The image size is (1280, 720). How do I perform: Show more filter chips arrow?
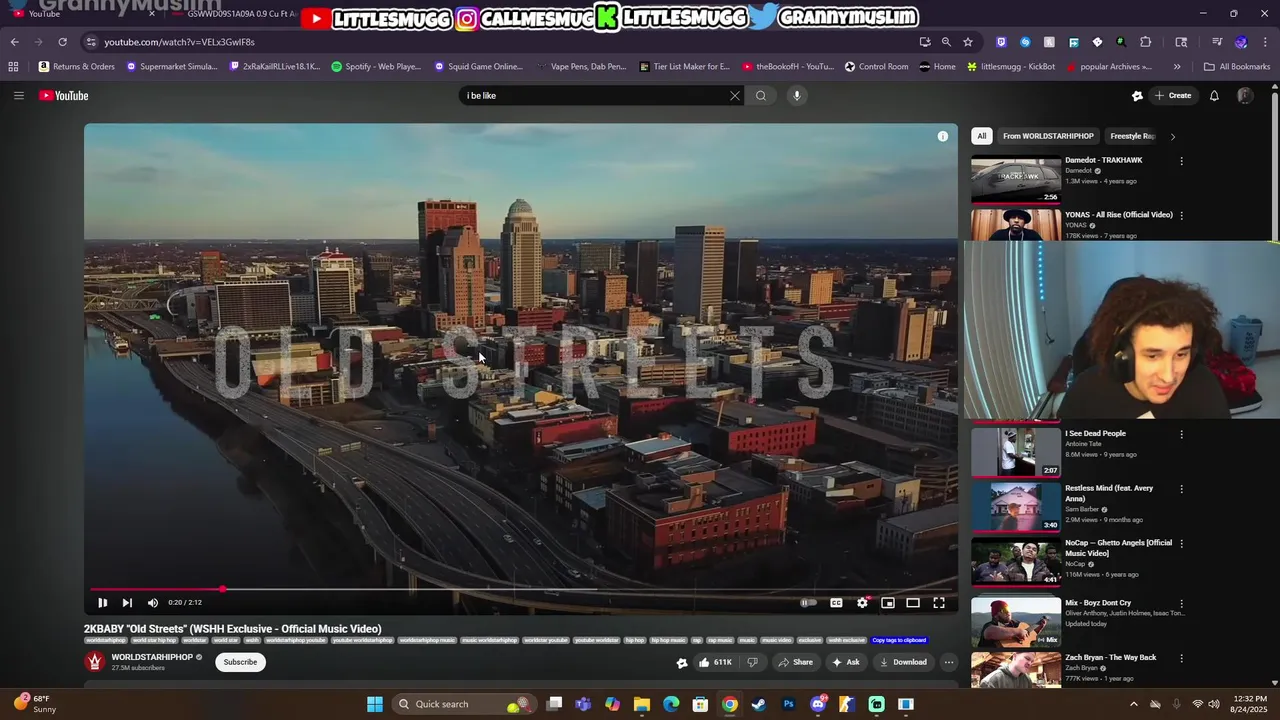coord(1172,136)
